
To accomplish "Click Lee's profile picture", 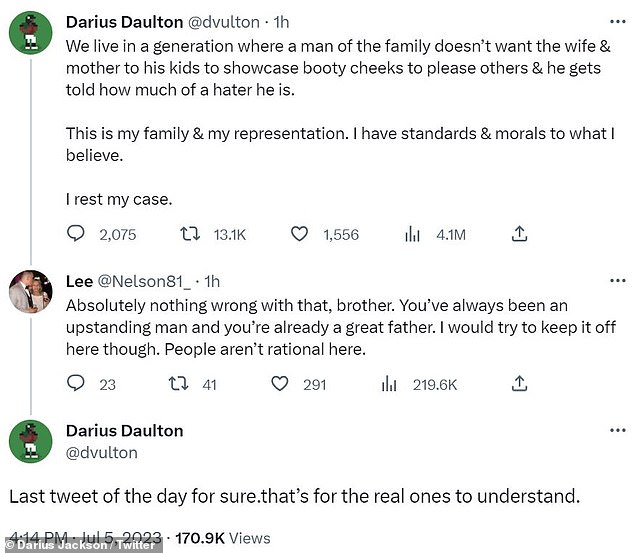I will click(x=30, y=293).
